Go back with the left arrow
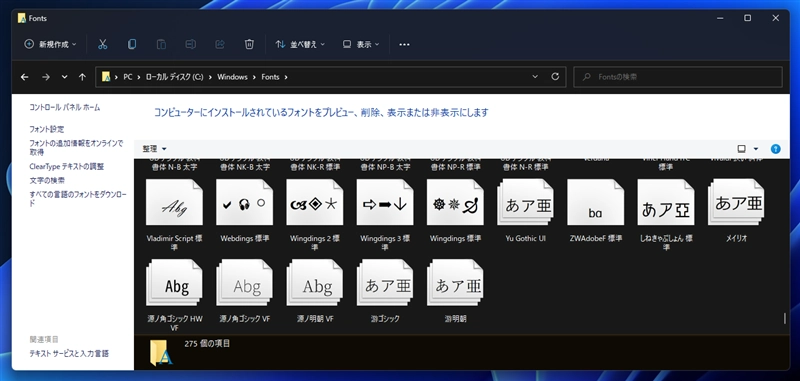The width and height of the screenshot is (800, 381). point(24,77)
